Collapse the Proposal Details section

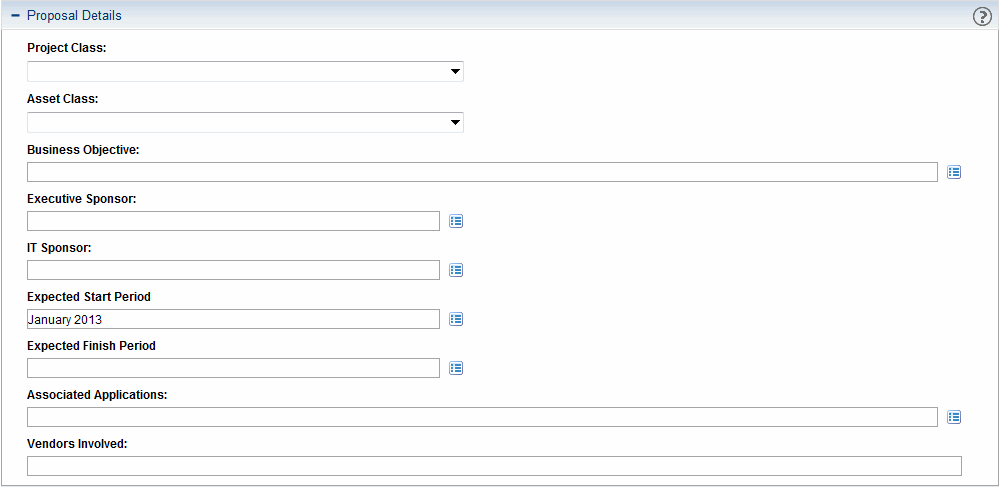15,16
